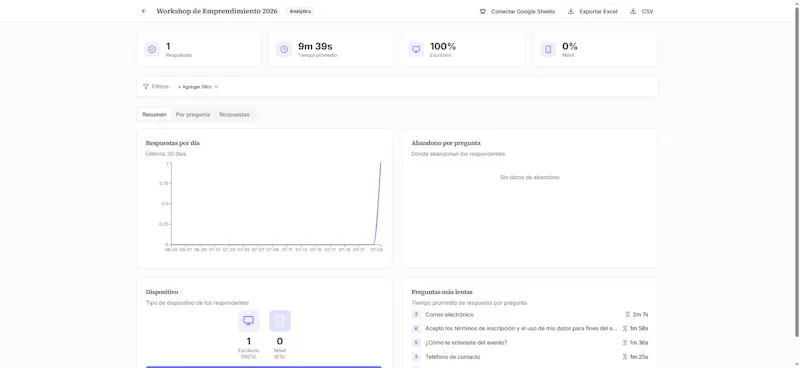Click the large desktop icon in Dispositivo panel
This screenshot has width=800, height=368.
pos(248,321)
